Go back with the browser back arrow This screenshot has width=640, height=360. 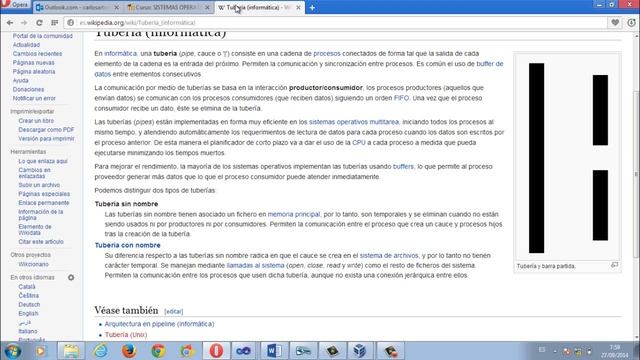coord(10,23)
